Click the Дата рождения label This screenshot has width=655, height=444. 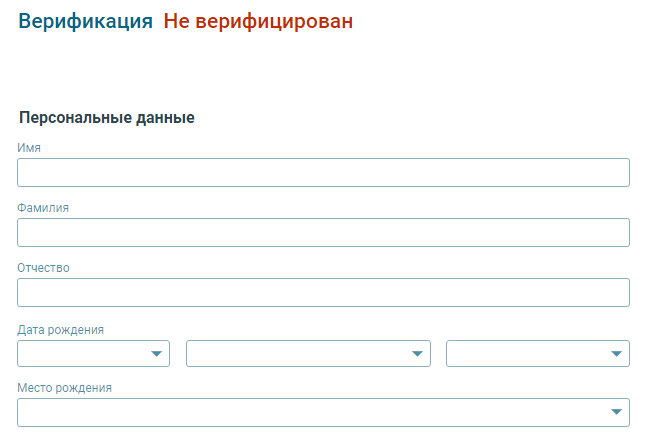point(61,330)
